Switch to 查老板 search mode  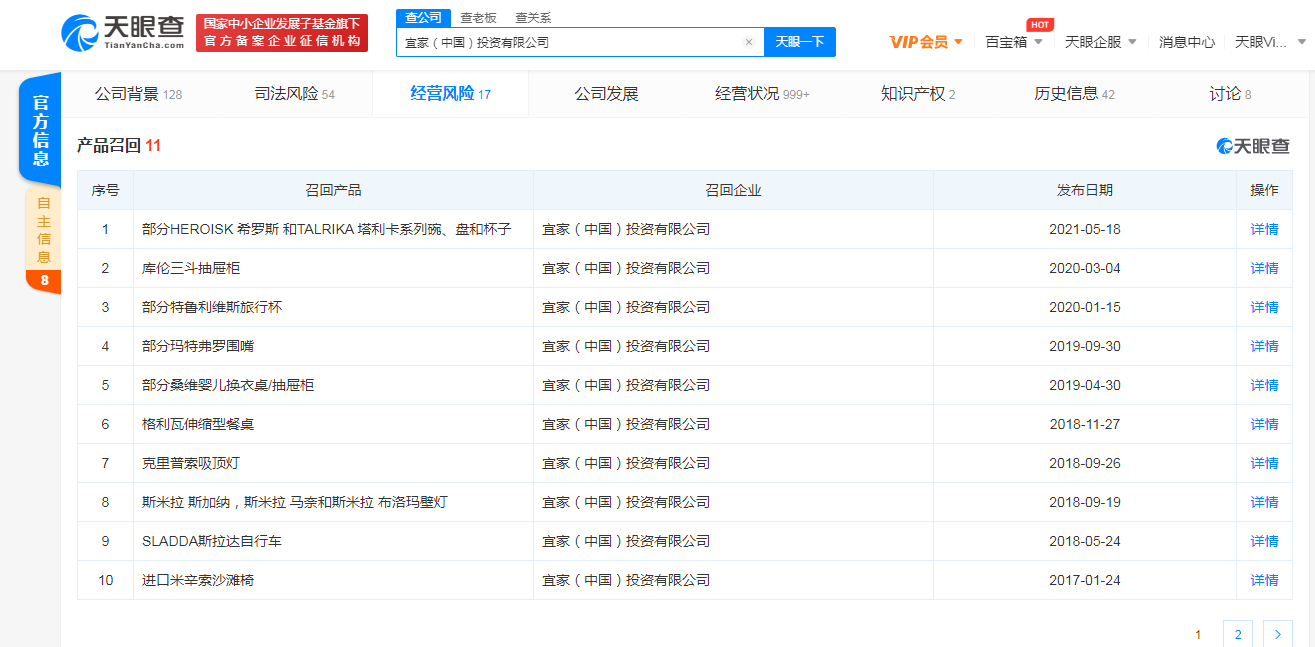tap(478, 18)
